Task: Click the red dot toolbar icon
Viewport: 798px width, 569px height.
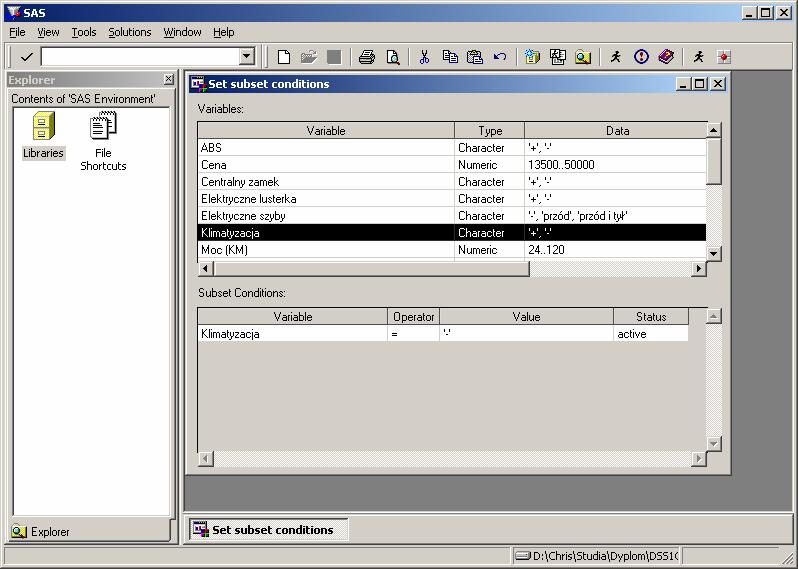Action: click(x=724, y=57)
